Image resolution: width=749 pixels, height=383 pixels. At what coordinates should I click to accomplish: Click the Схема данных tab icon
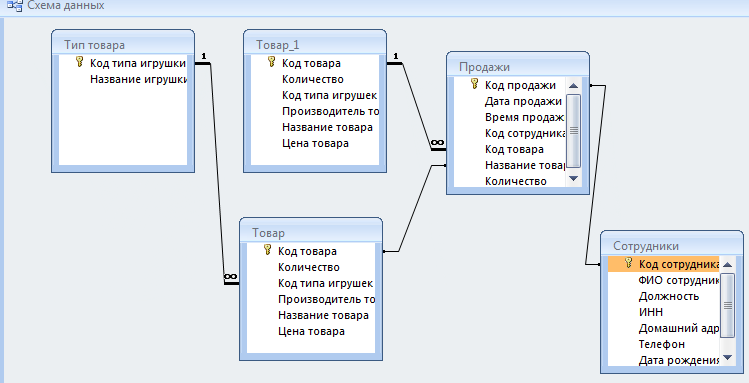[14, 6]
